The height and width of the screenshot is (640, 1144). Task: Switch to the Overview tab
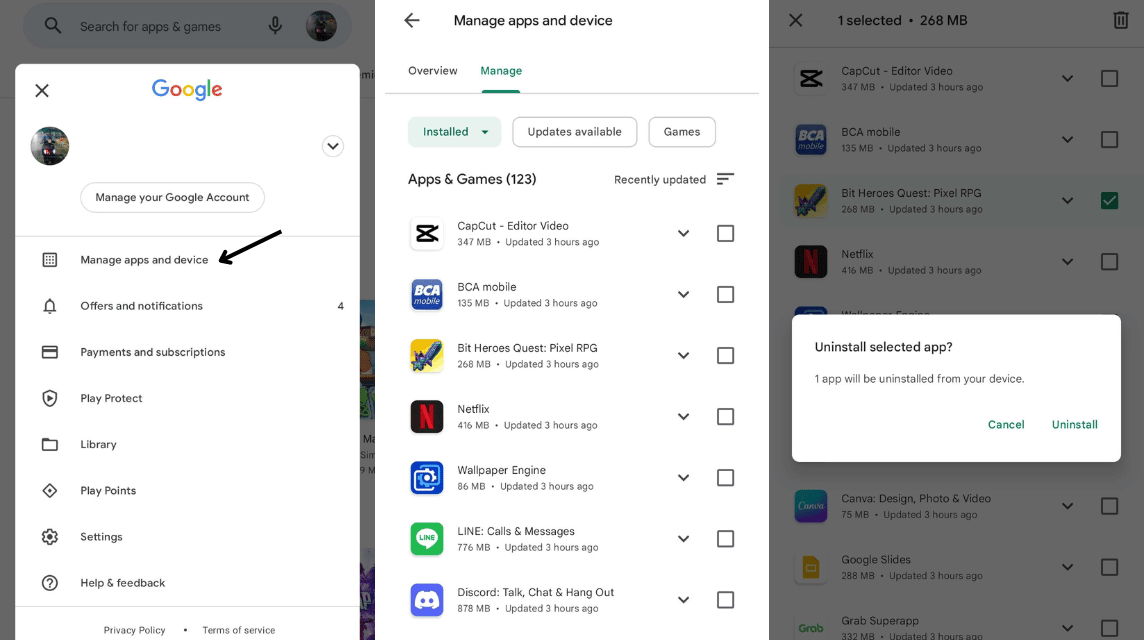433,71
